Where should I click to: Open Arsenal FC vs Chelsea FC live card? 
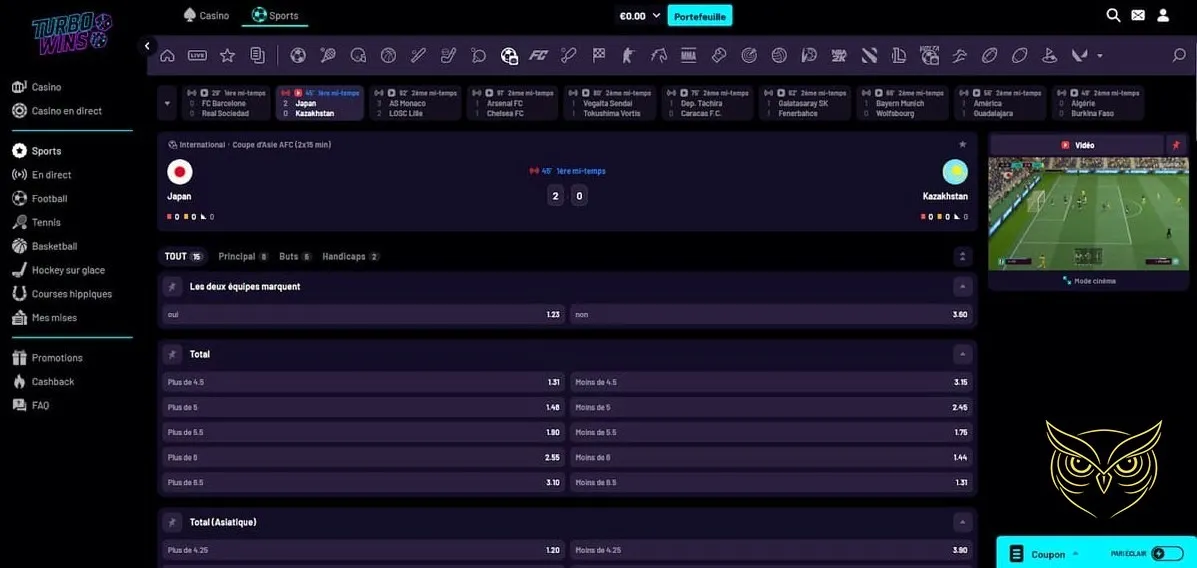click(511, 103)
